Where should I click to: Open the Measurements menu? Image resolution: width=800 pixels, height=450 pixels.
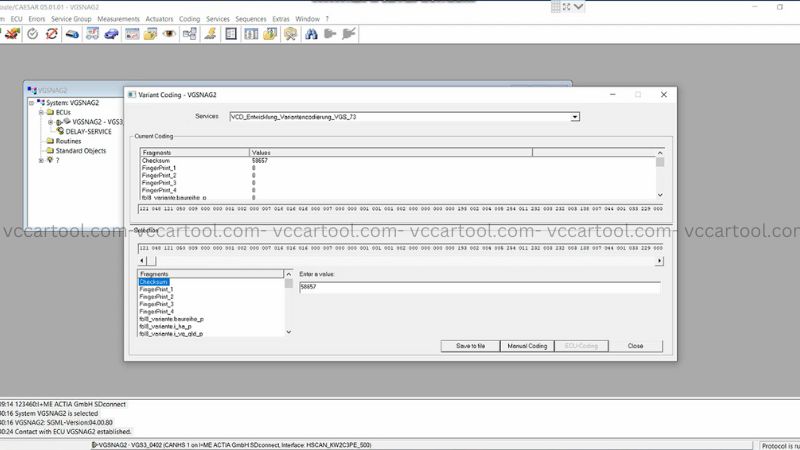click(118, 19)
